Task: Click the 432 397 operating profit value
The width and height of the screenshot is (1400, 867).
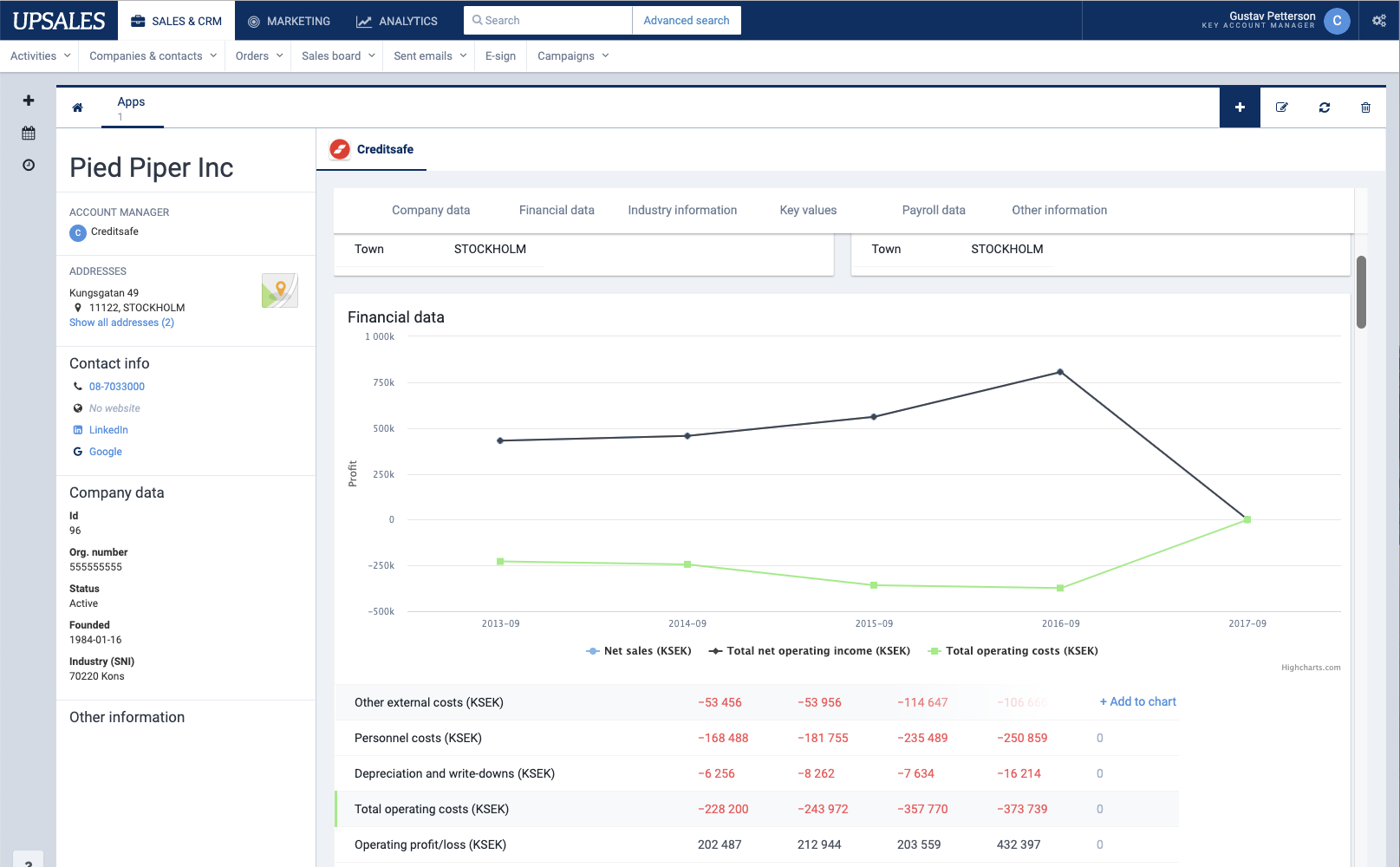Action: click(x=1019, y=844)
